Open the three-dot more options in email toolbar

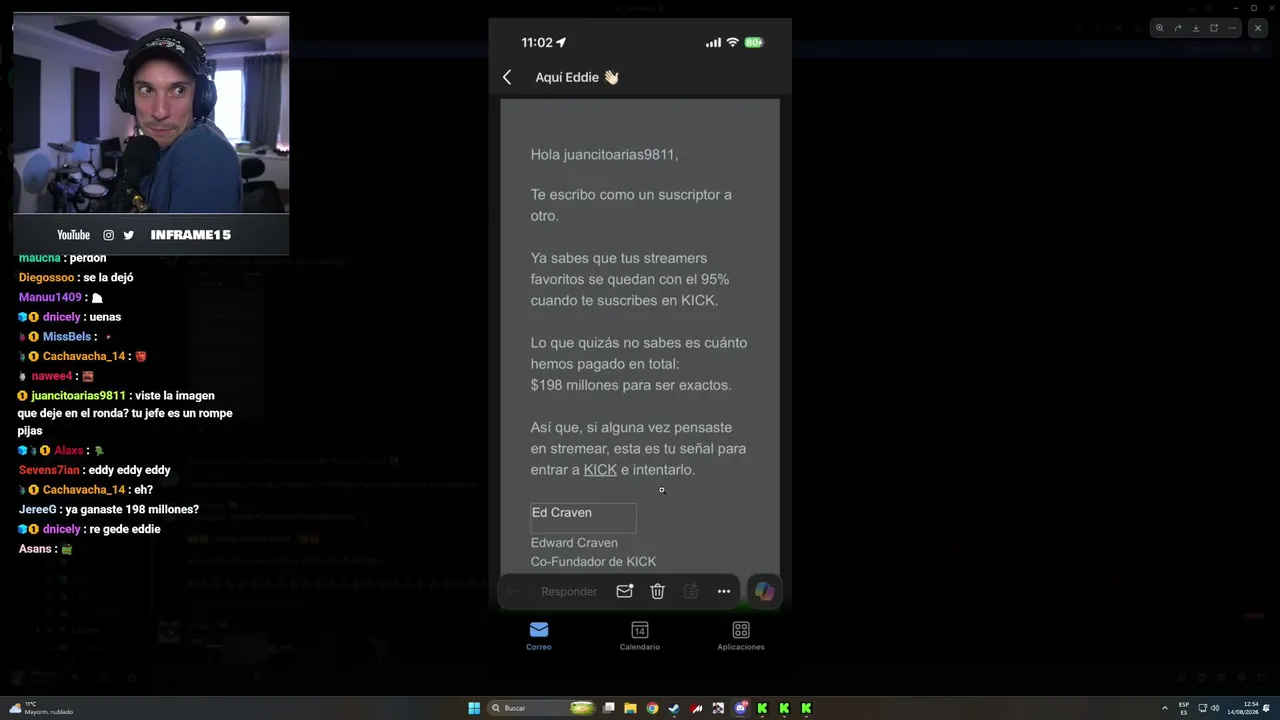point(724,591)
